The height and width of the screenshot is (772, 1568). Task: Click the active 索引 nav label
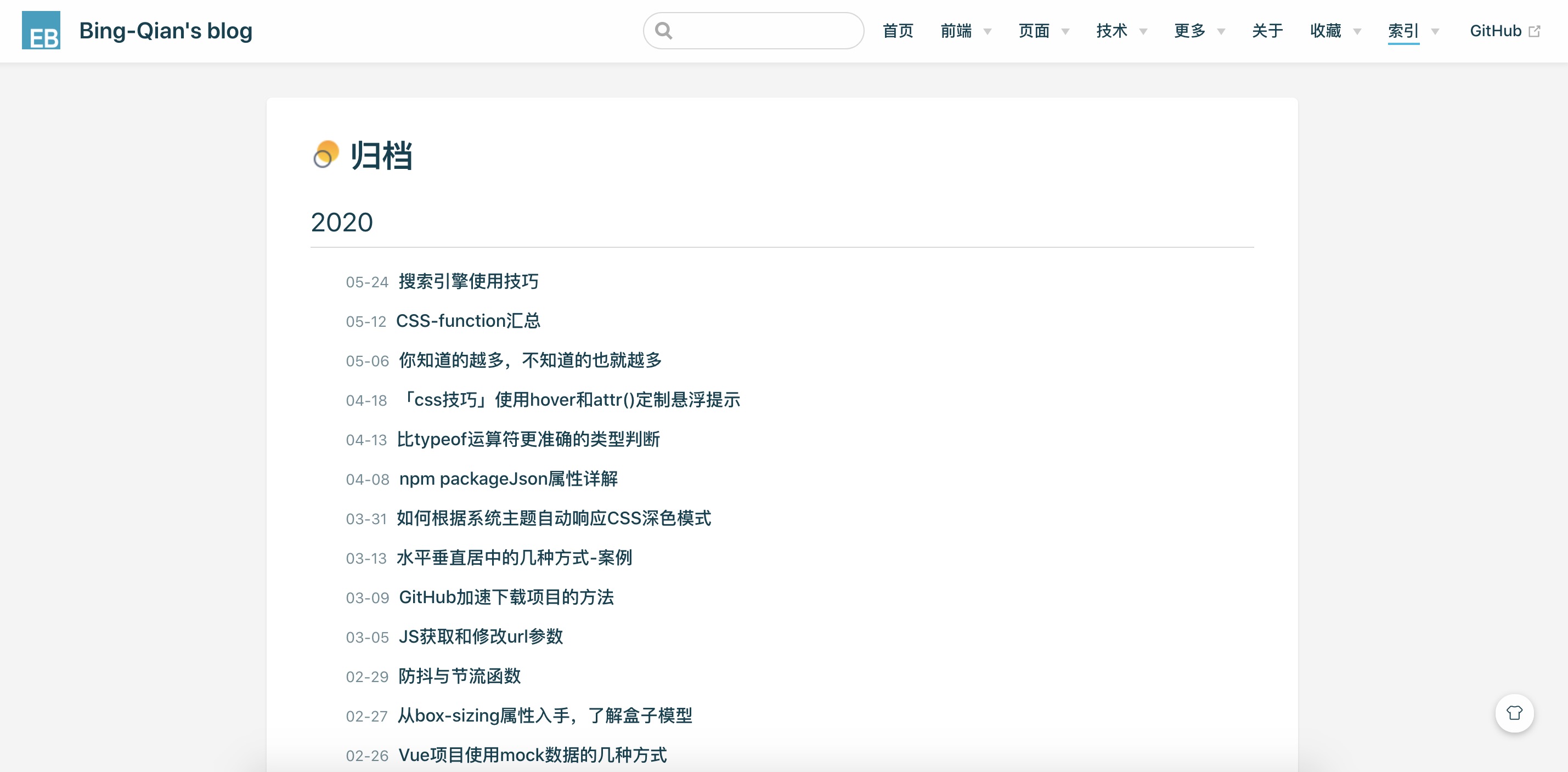pyautogui.click(x=1403, y=30)
